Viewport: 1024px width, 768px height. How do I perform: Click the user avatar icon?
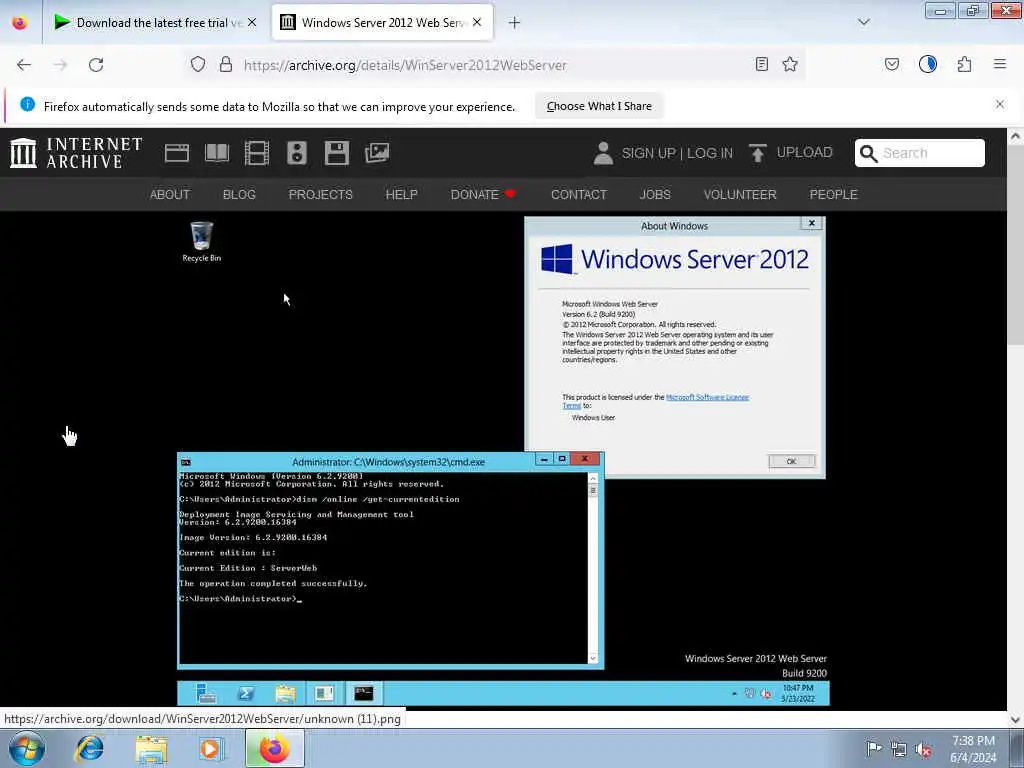click(603, 153)
